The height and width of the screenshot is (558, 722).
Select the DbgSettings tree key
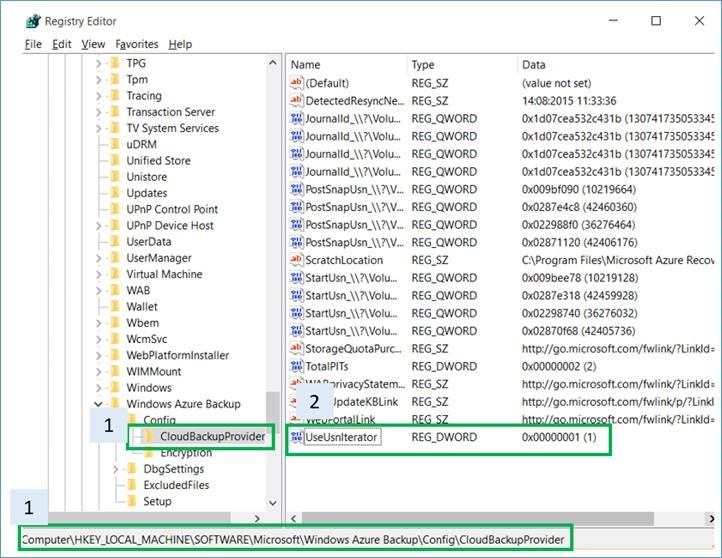(174, 469)
